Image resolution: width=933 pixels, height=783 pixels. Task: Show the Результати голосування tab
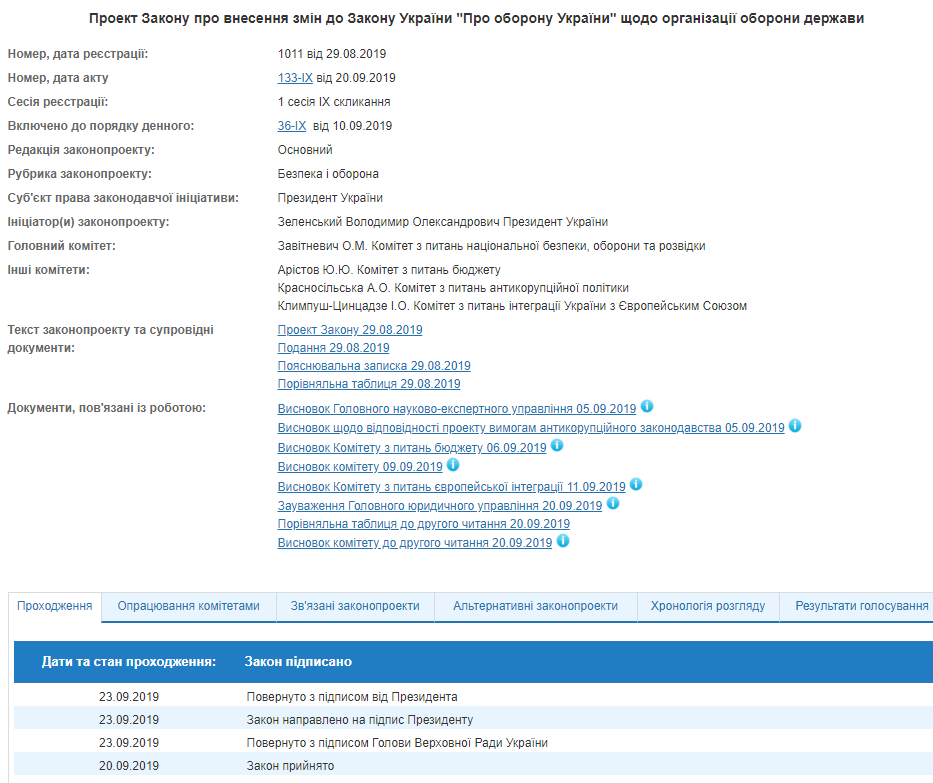[861, 606]
